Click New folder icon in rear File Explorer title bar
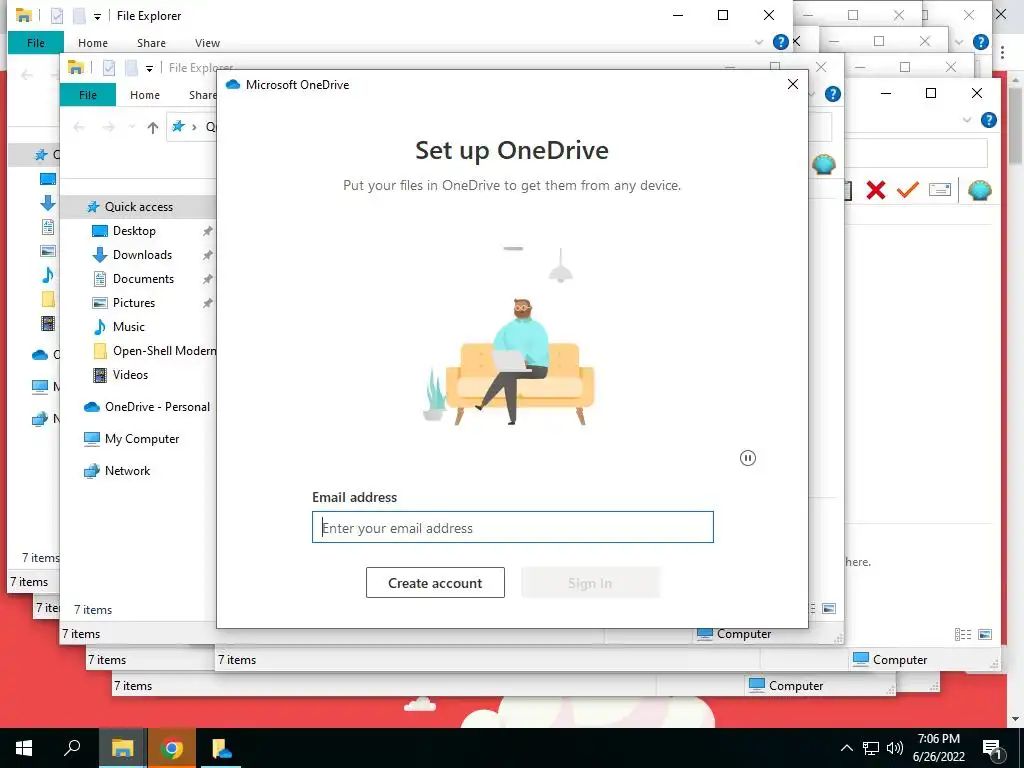The image size is (1024, 768). click(x=79, y=16)
